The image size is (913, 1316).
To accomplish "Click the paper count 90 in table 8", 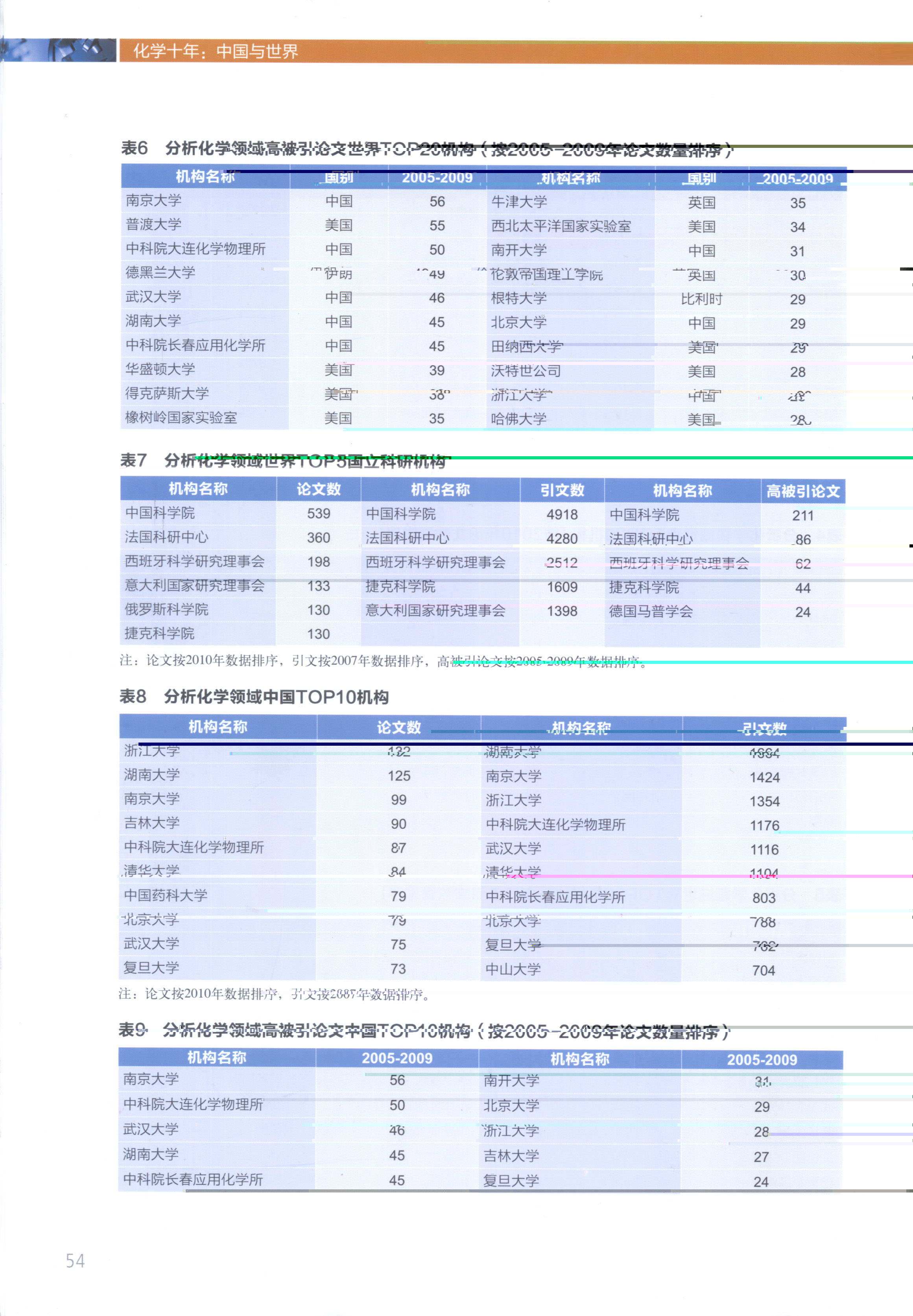I will [x=399, y=824].
